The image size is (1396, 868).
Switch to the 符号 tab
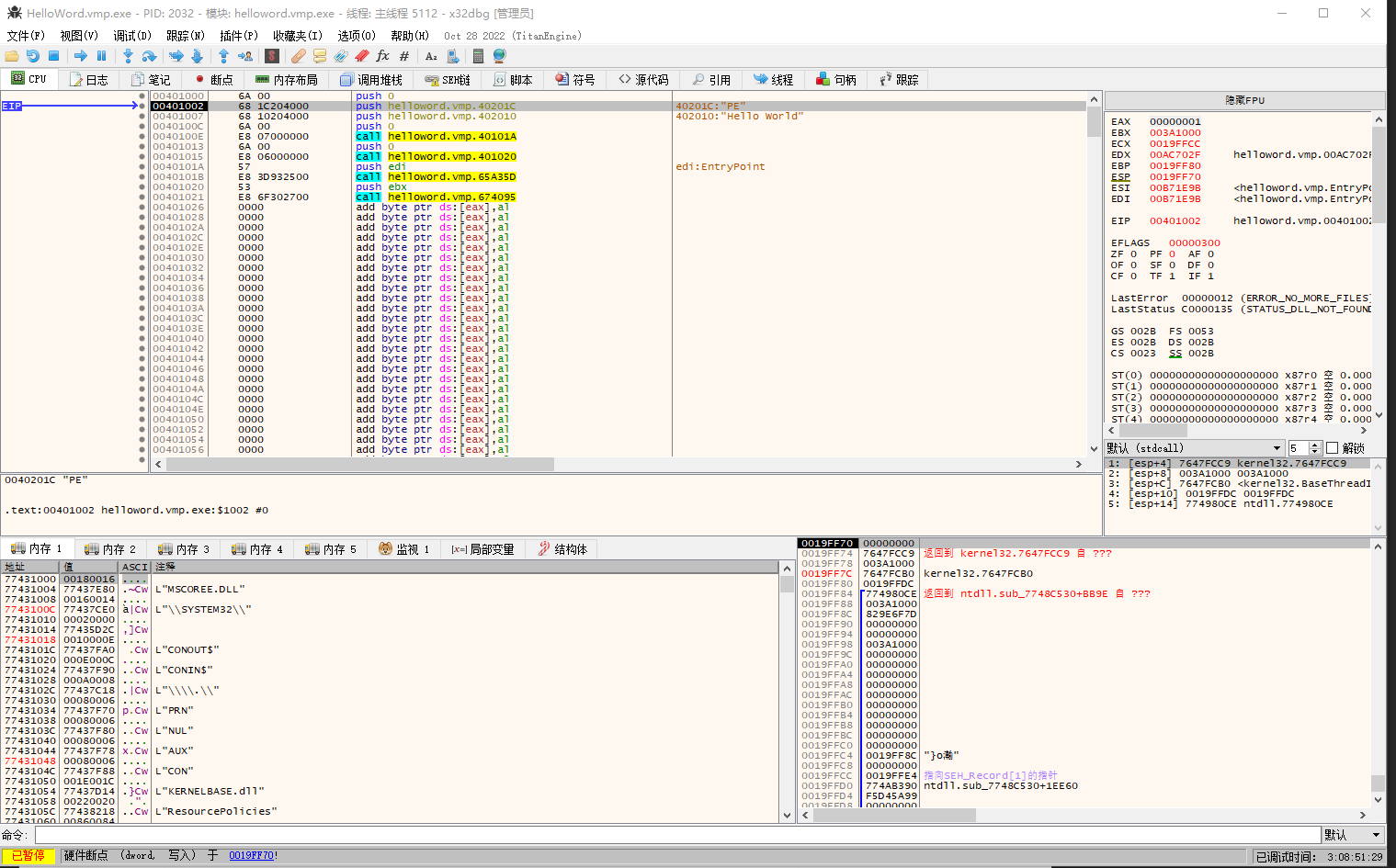pos(576,80)
